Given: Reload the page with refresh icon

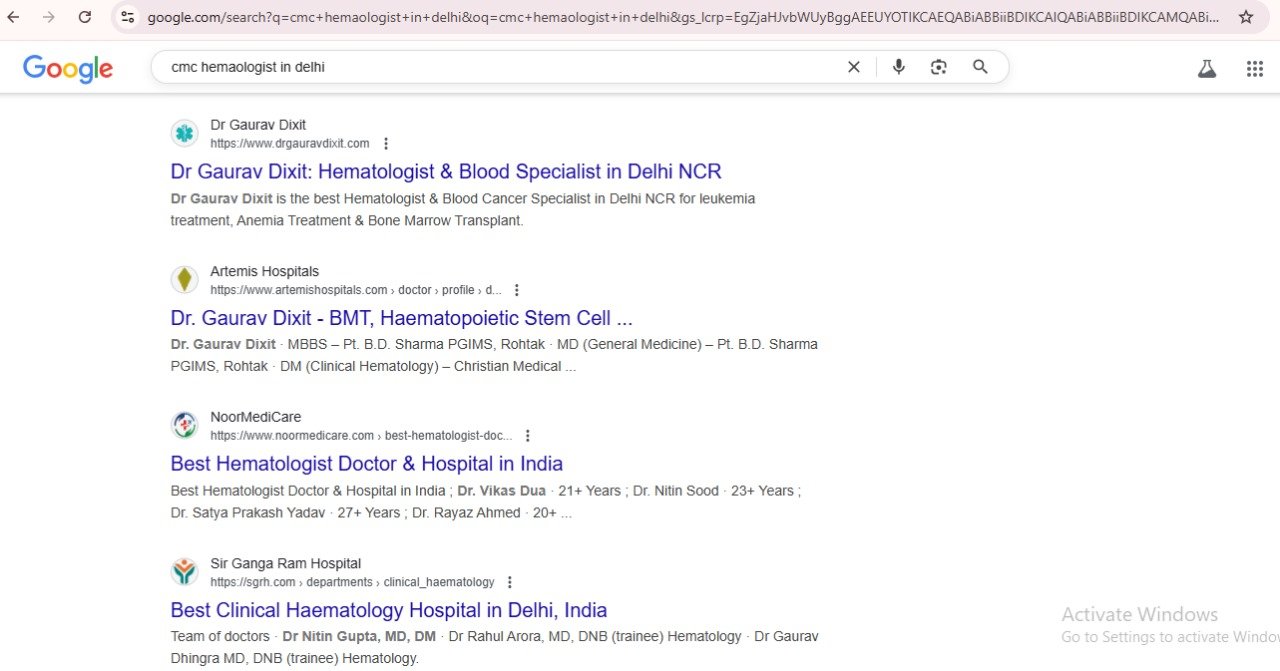Looking at the screenshot, I should click(85, 17).
